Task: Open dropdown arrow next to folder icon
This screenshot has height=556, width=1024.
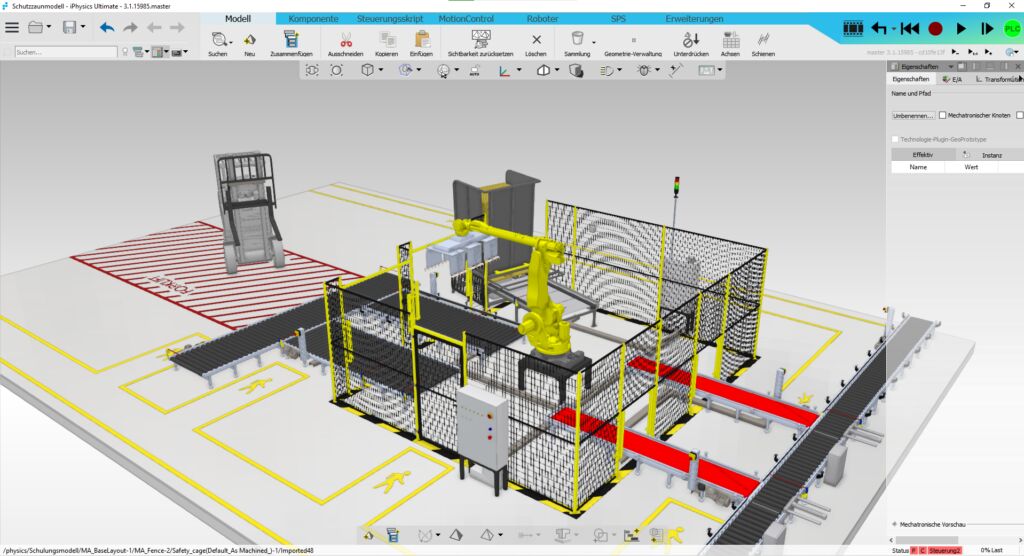Action: coord(50,28)
